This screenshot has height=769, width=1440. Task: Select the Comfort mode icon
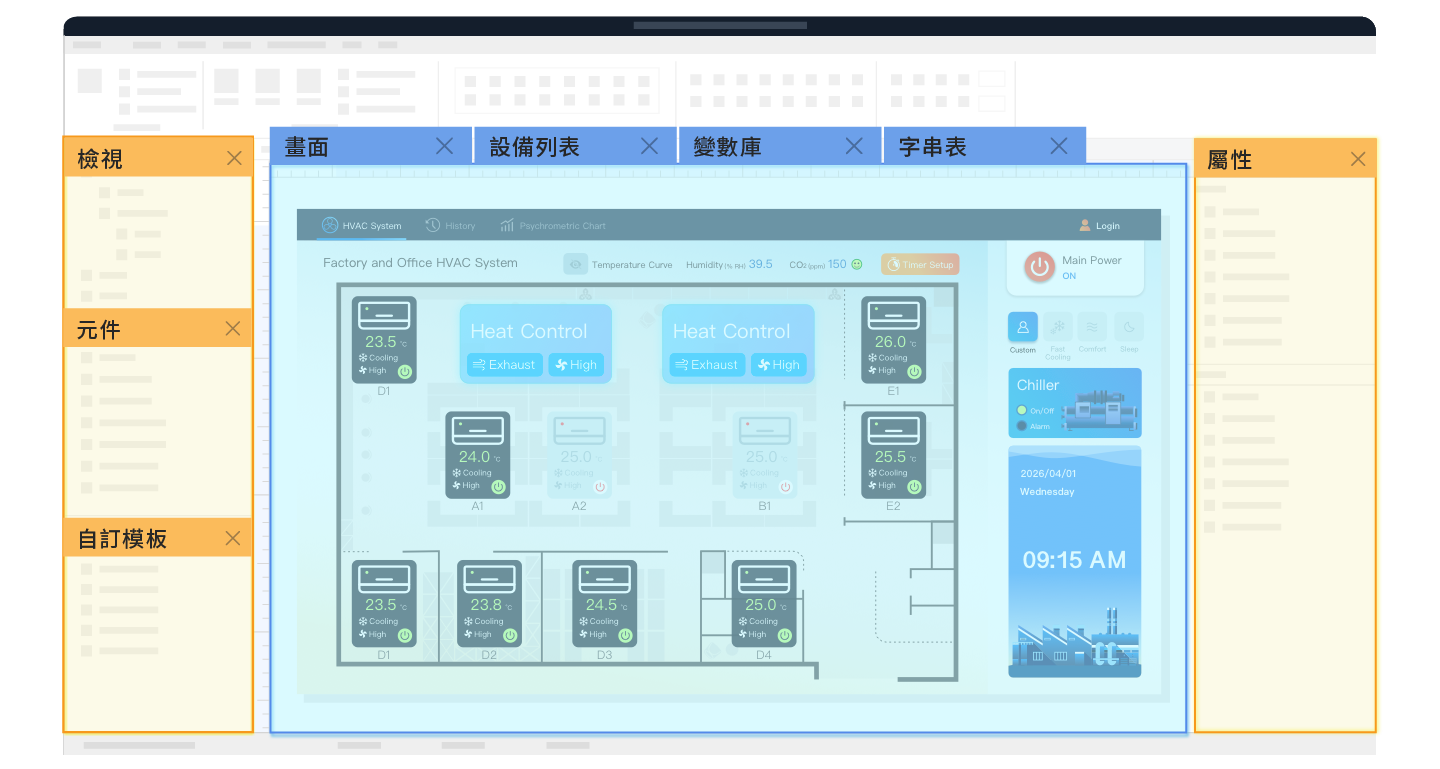pos(1093,327)
